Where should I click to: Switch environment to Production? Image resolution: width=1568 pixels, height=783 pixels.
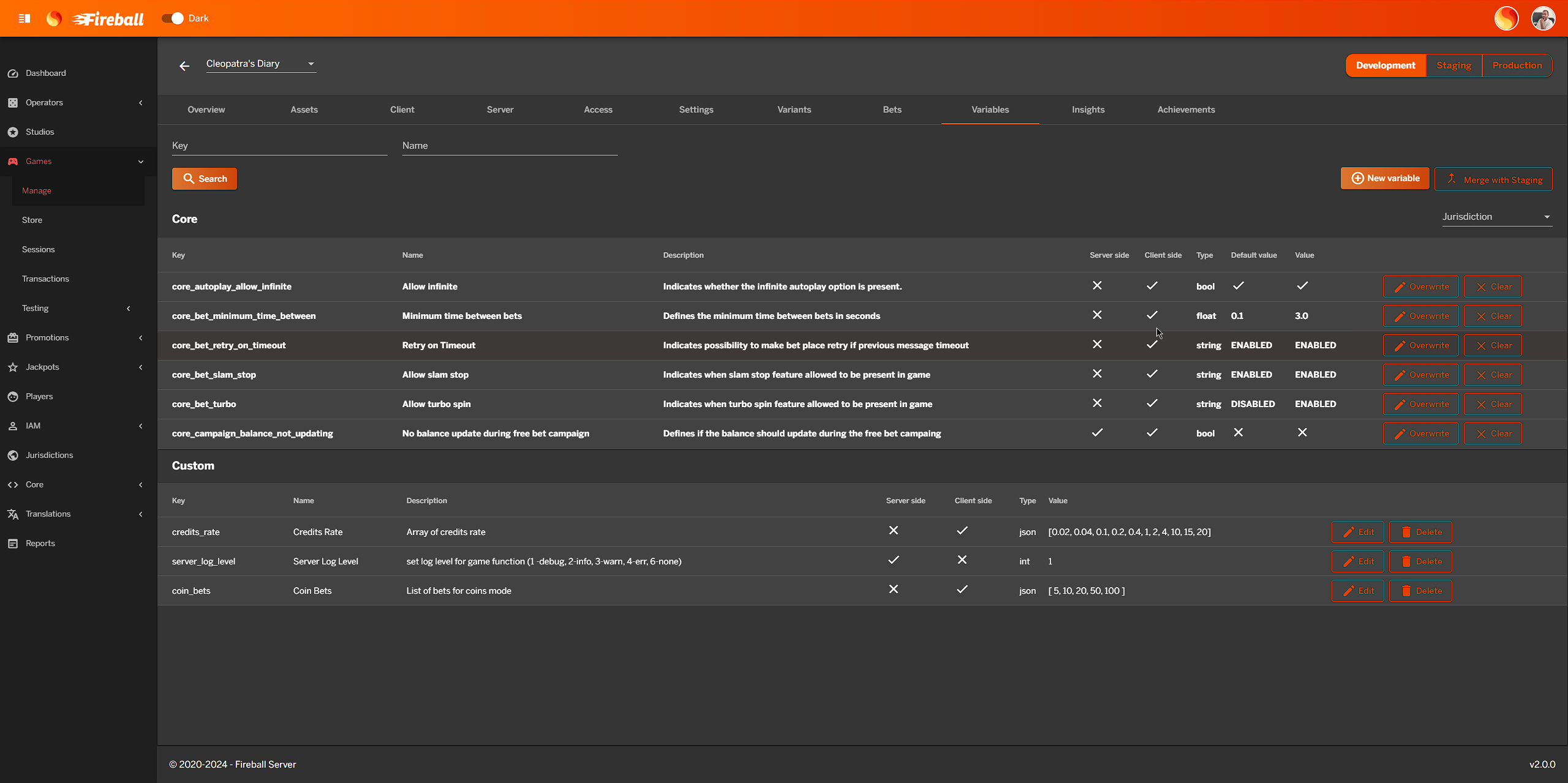pos(1517,65)
